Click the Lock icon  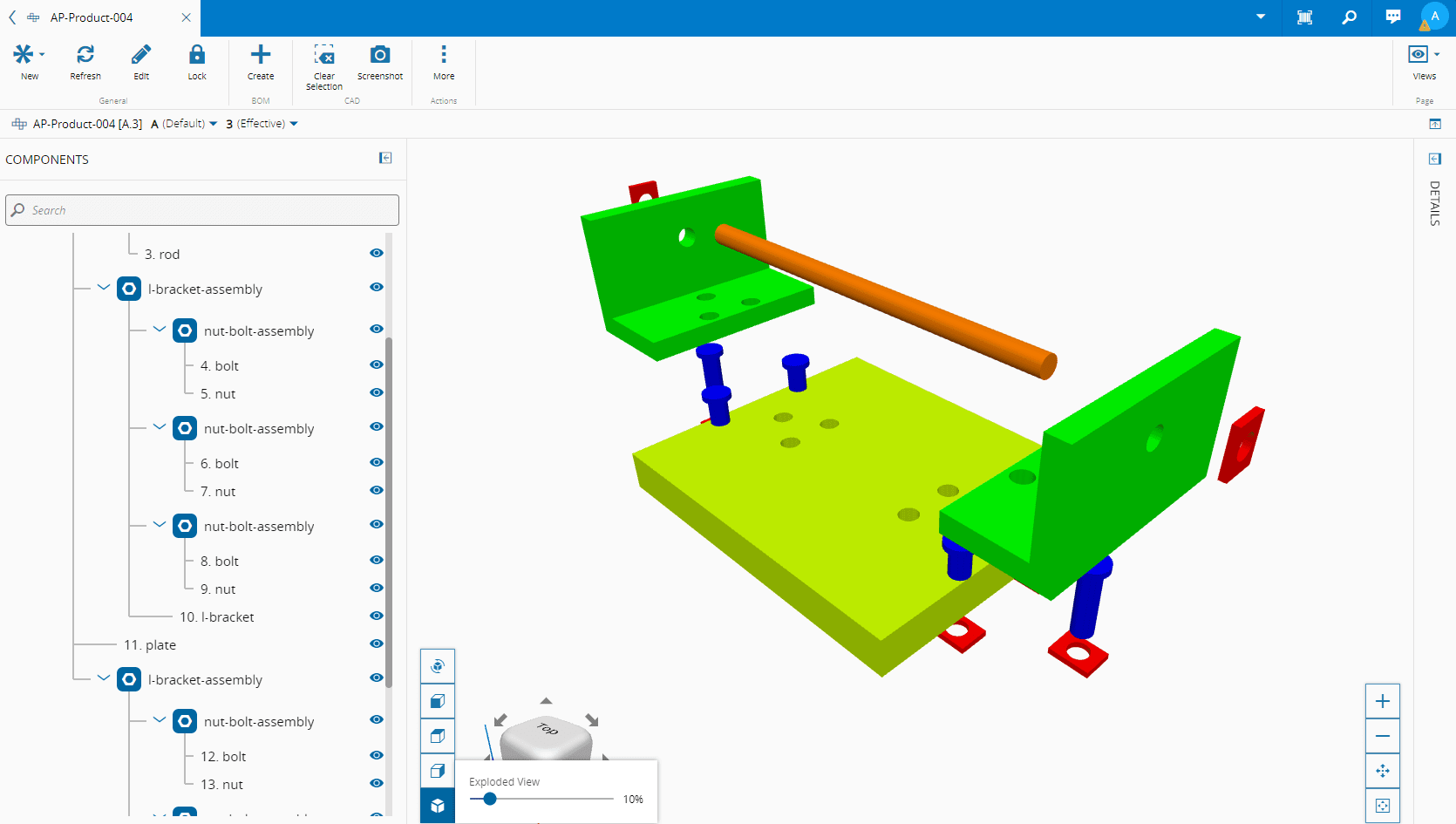pos(197,55)
